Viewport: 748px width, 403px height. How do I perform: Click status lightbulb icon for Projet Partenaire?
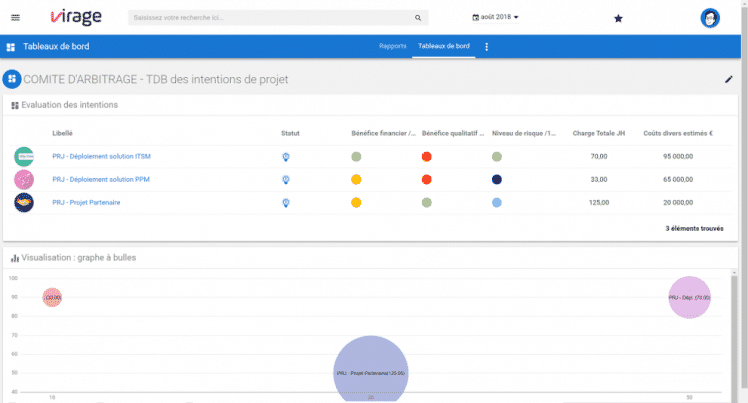[286, 203]
